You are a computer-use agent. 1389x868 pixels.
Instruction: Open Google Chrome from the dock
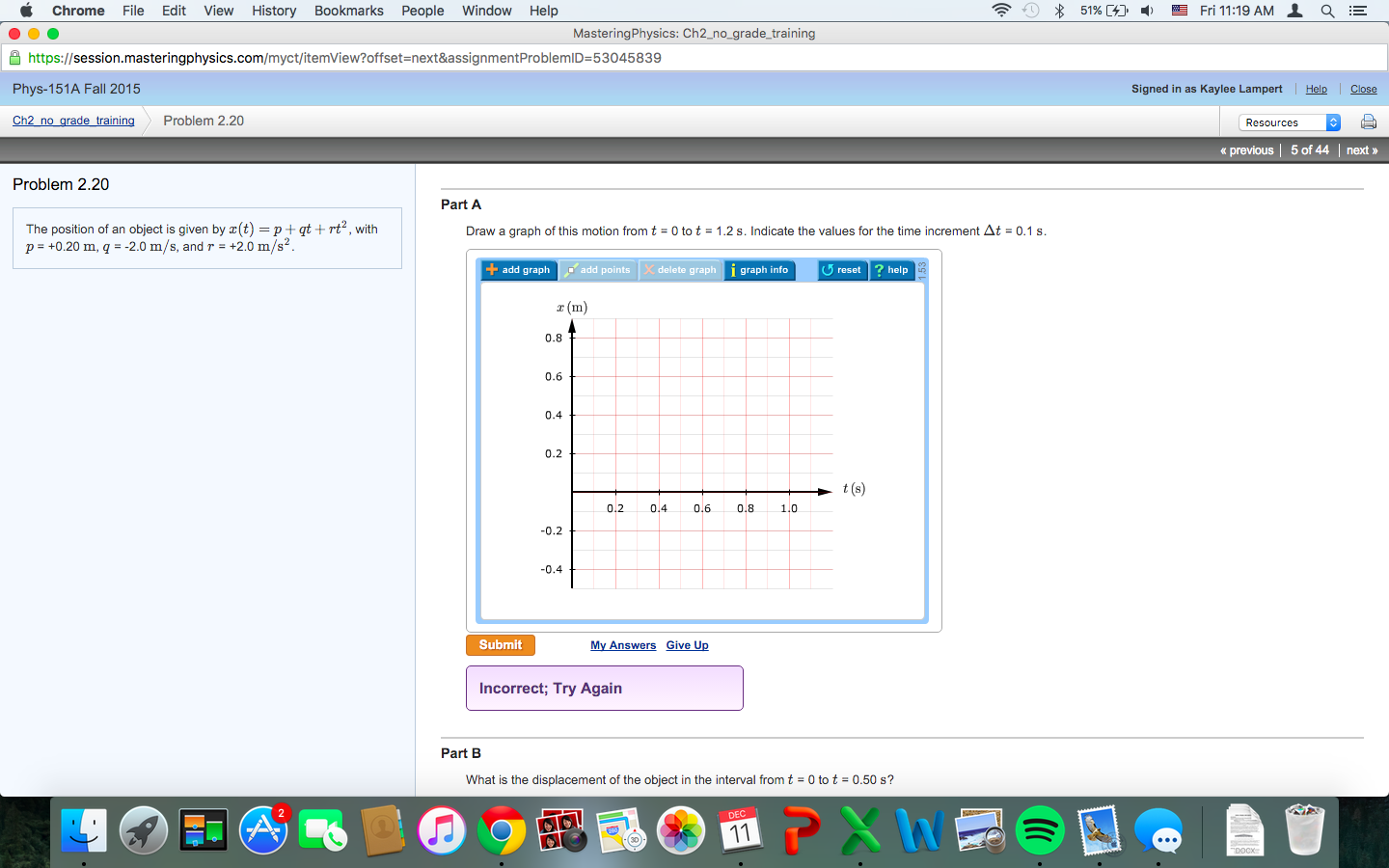pyautogui.click(x=502, y=830)
